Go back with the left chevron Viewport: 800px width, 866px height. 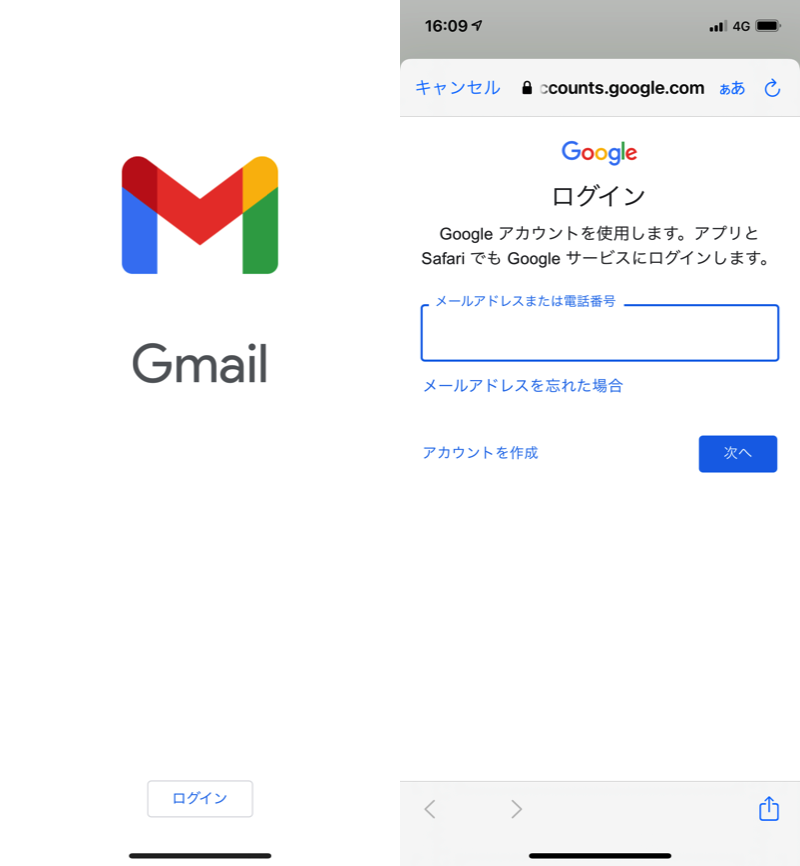[x=430, y=809]
